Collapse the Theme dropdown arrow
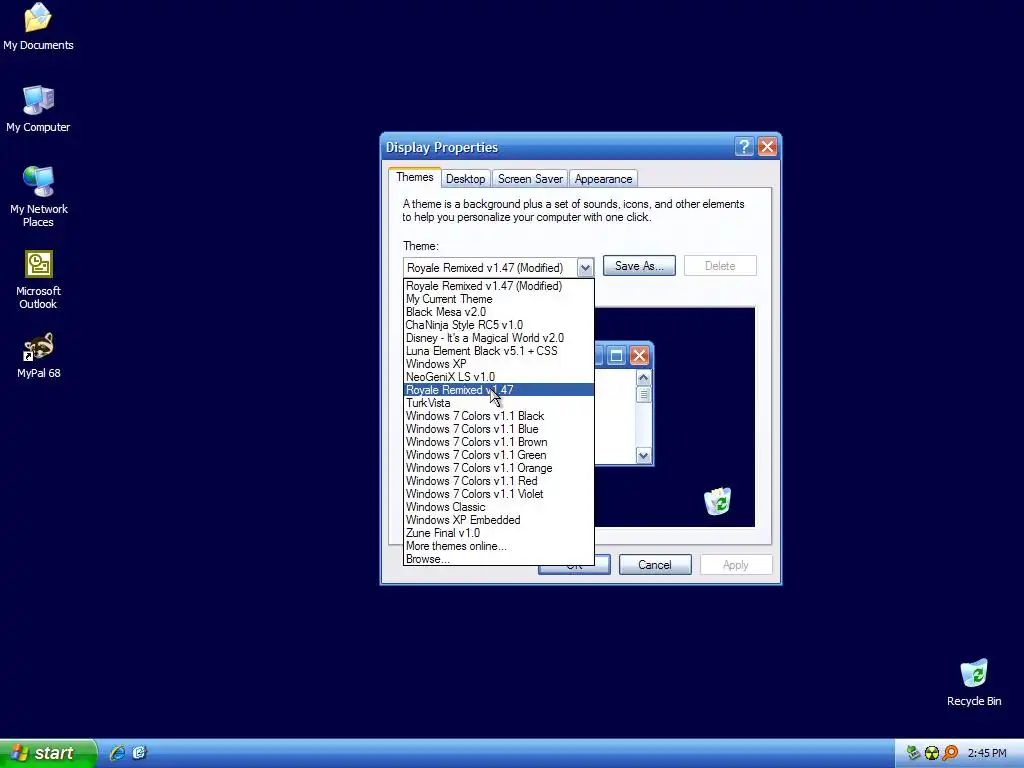Image resolution: width=1024 pixels, height=768 pixels. coord(585,267)
